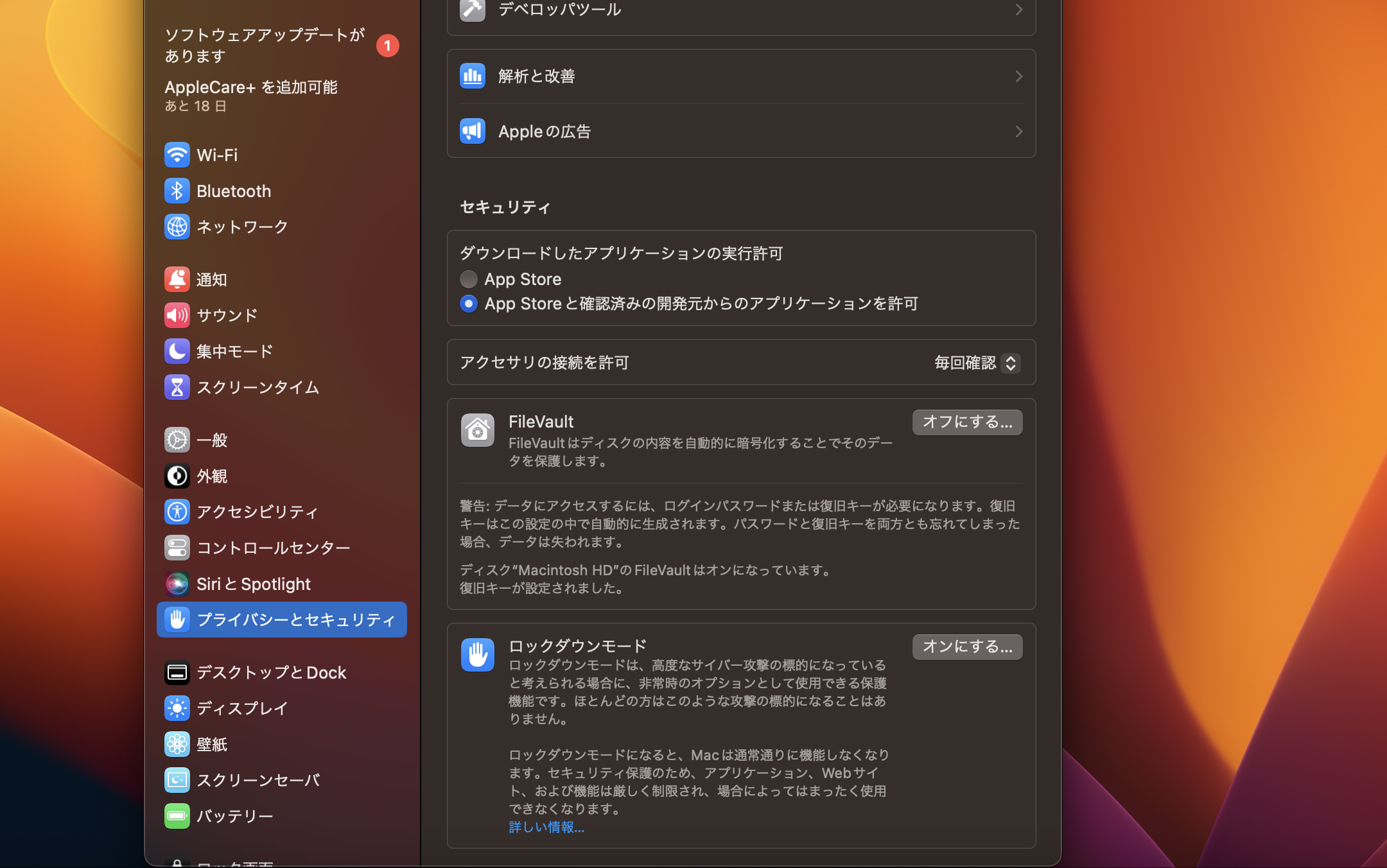Open 通知 bell icon
This screenshot has height=868, width=1387.
177,279
